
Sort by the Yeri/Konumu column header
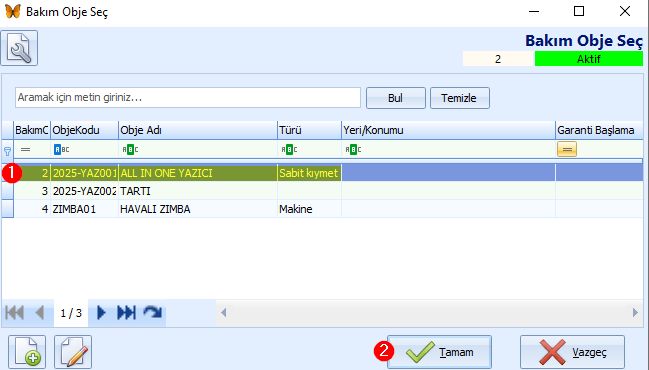pos(448,130)
